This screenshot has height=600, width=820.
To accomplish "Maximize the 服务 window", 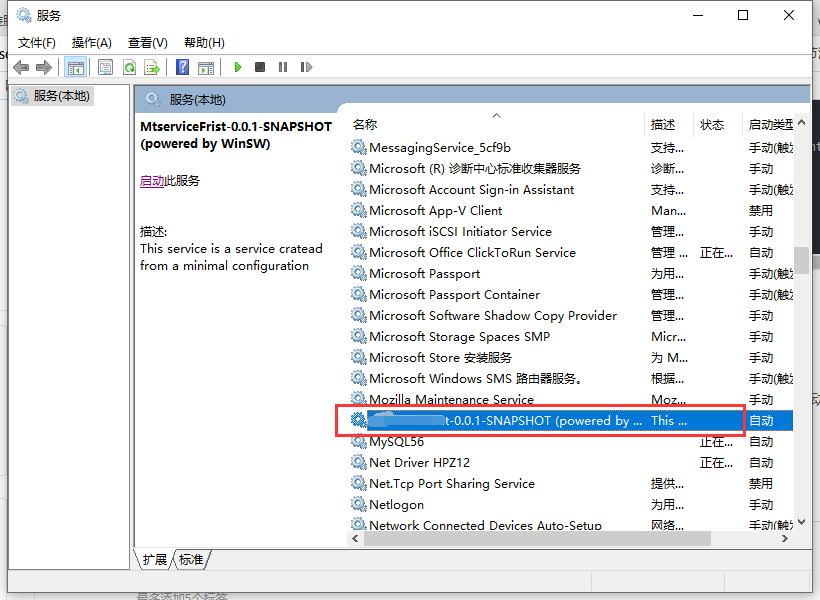I will 743,15.
